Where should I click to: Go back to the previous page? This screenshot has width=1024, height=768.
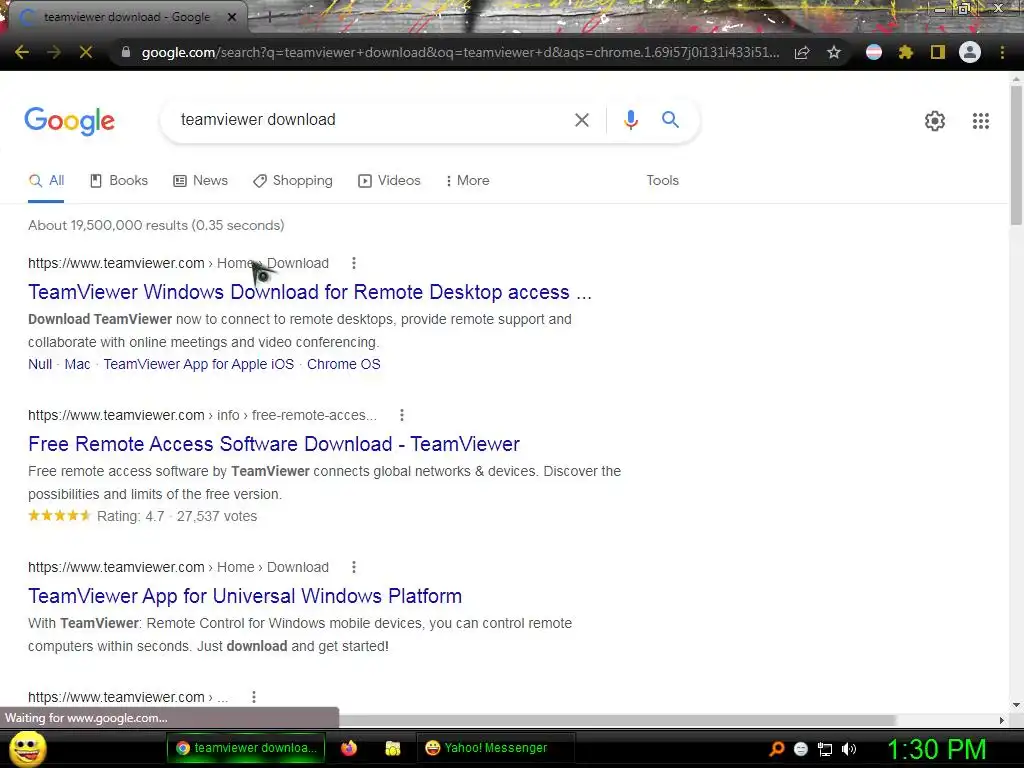point(22,52)
